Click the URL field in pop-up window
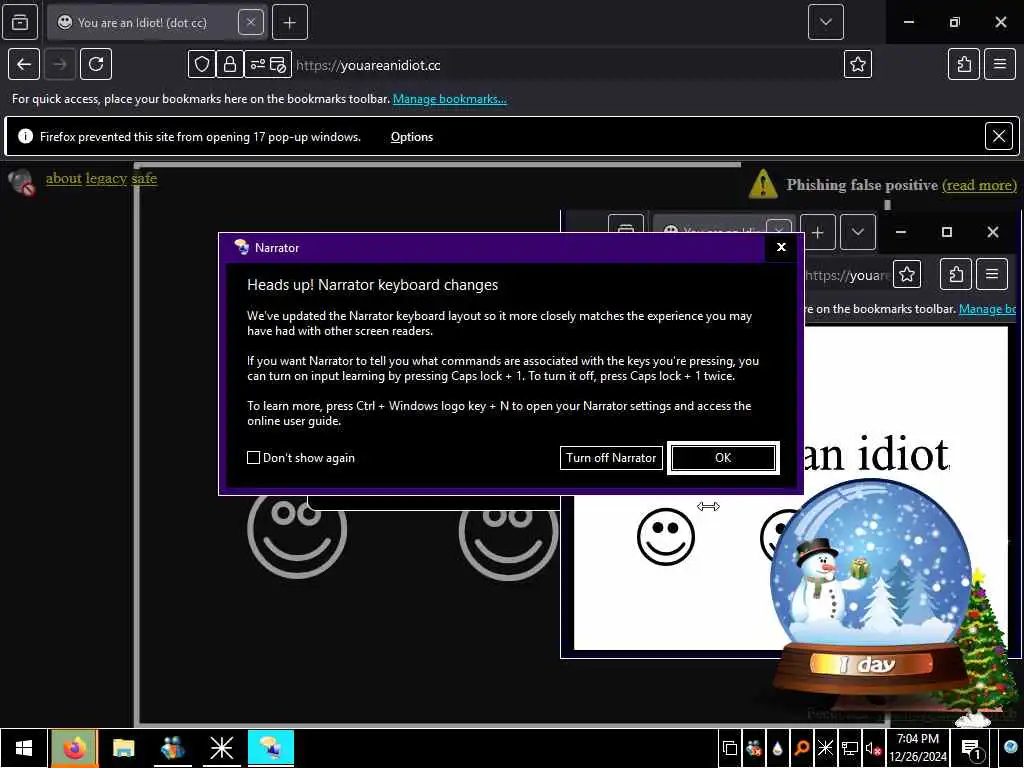 coord(846,276)
